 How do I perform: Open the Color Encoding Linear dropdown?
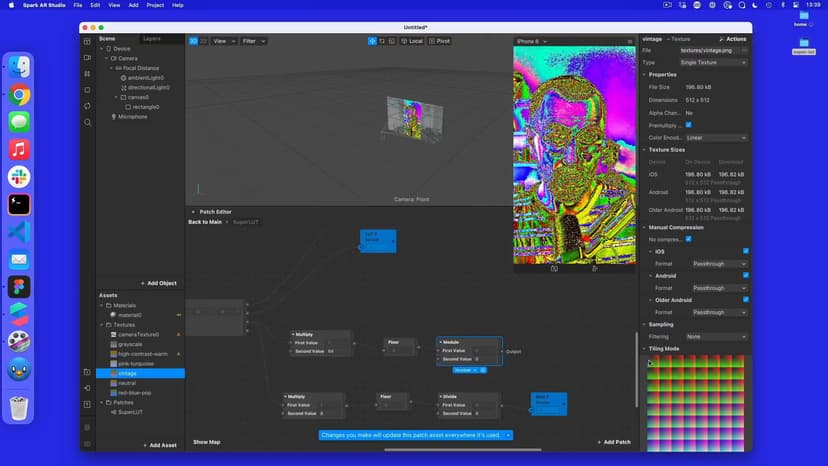(717, 138)
